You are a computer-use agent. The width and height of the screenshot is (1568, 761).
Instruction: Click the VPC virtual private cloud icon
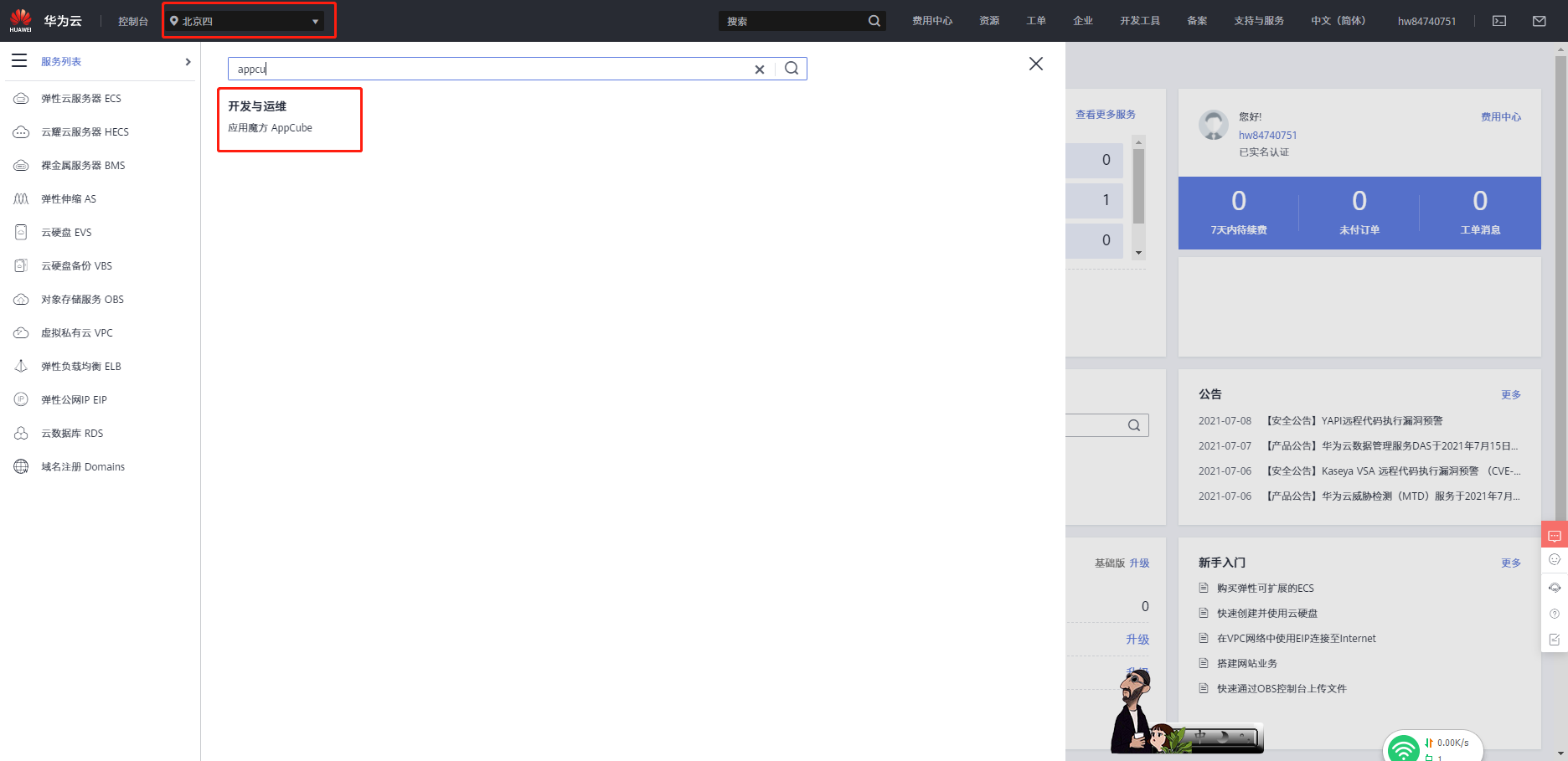21,333
